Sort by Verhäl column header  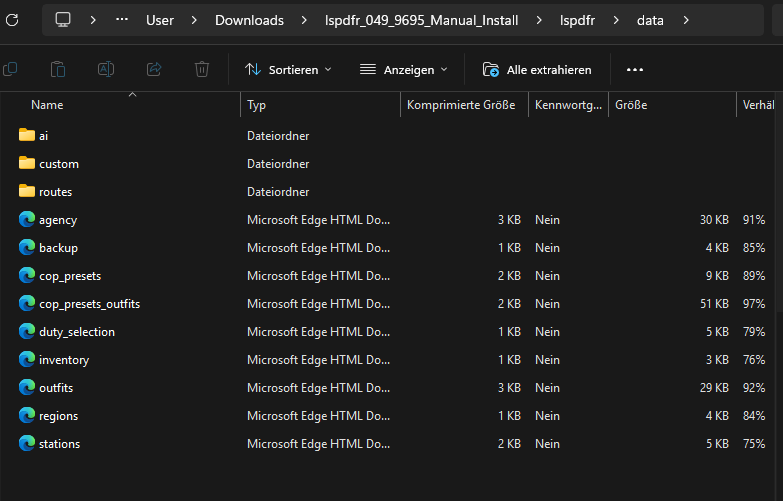click(759, 105)
